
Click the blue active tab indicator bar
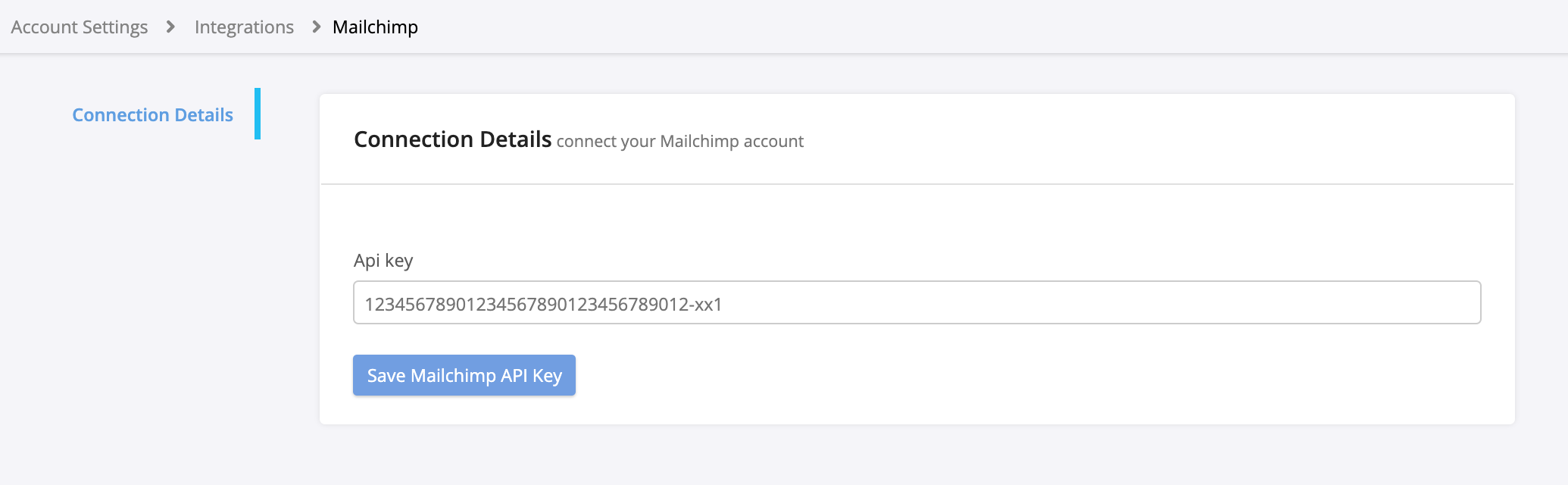(258, 114)
